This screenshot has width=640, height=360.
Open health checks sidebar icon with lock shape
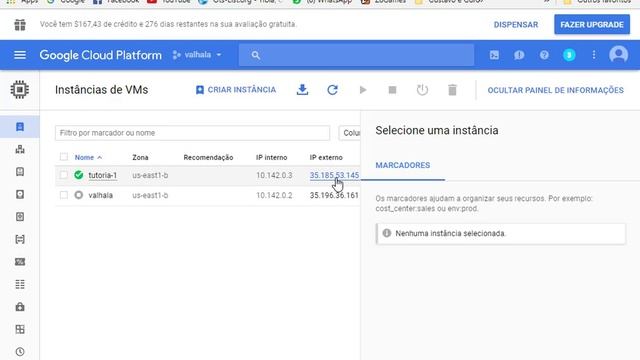click(20, 307)
